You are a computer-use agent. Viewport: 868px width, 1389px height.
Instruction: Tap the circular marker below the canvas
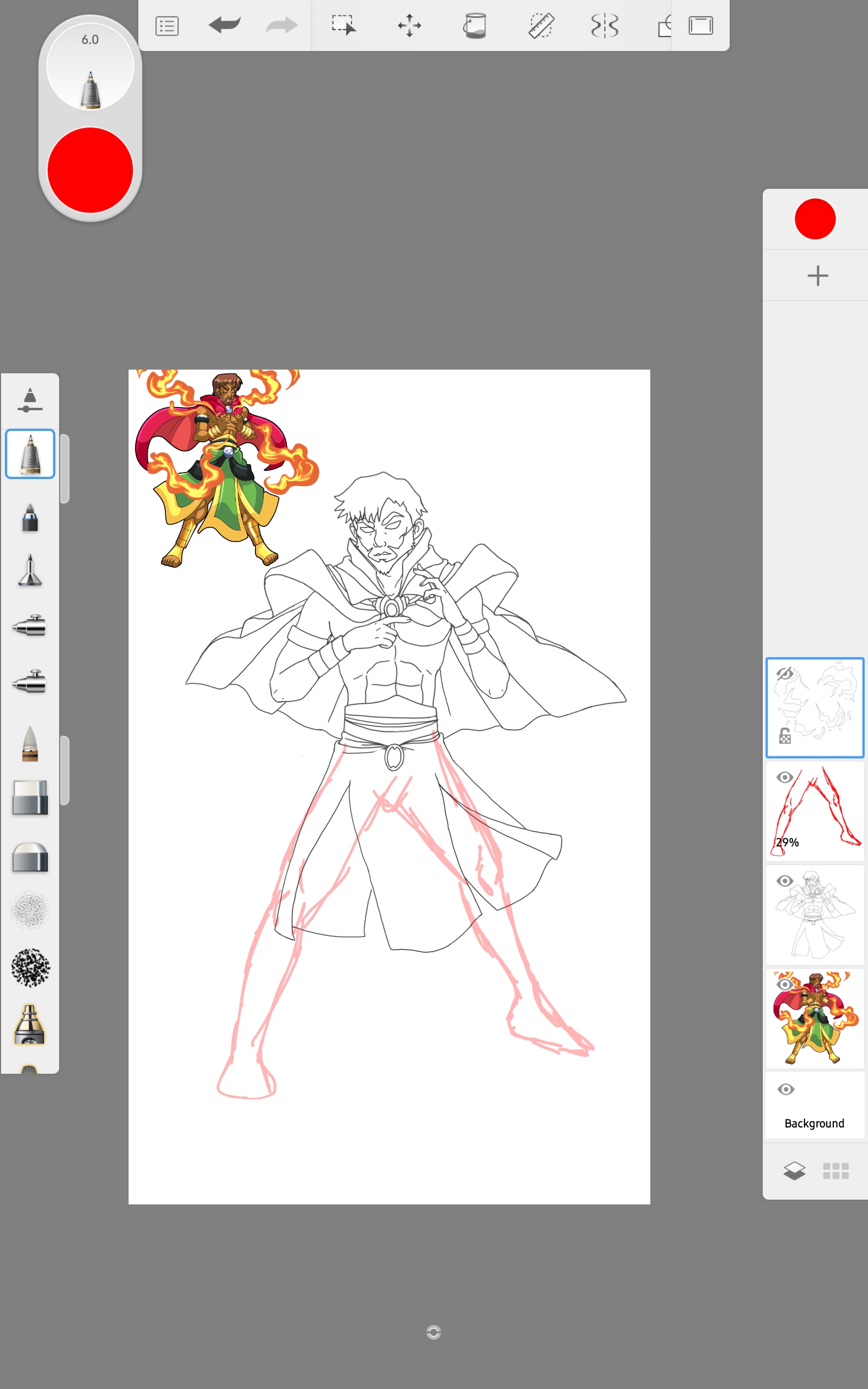click(433, 1332)
